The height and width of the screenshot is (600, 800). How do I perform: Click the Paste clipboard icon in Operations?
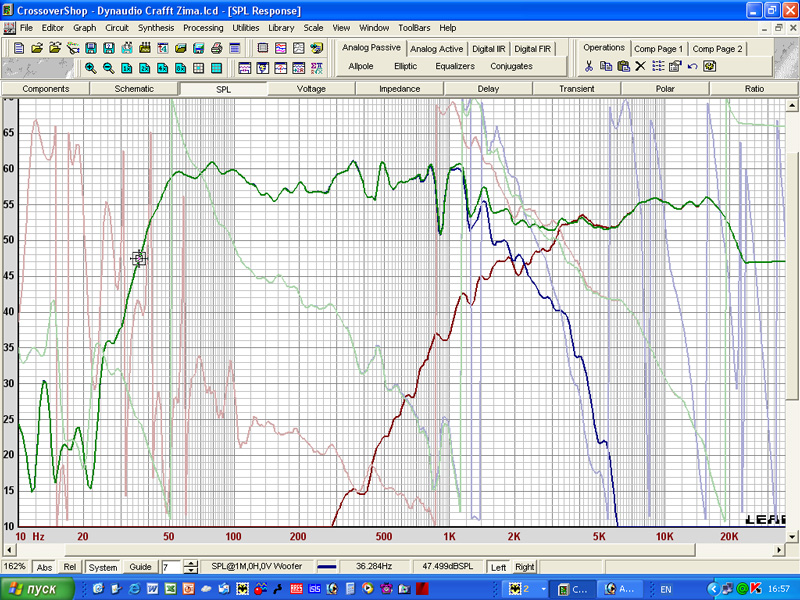pyautogui.click(x=623, y=66)
